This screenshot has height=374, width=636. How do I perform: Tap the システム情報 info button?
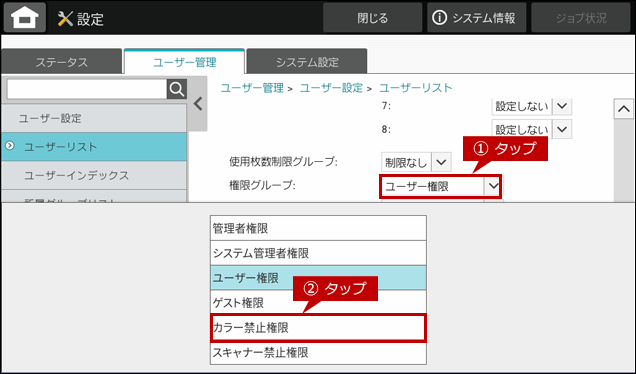click(477, 18)
